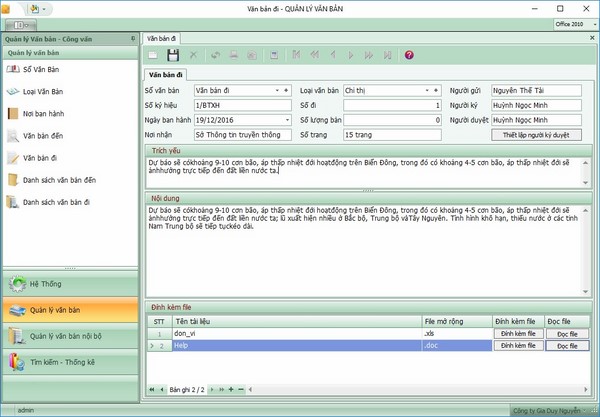This screenshot has width=600, height=417.
Task: Click the purple Help question mark icon
Action: point(409,55)
